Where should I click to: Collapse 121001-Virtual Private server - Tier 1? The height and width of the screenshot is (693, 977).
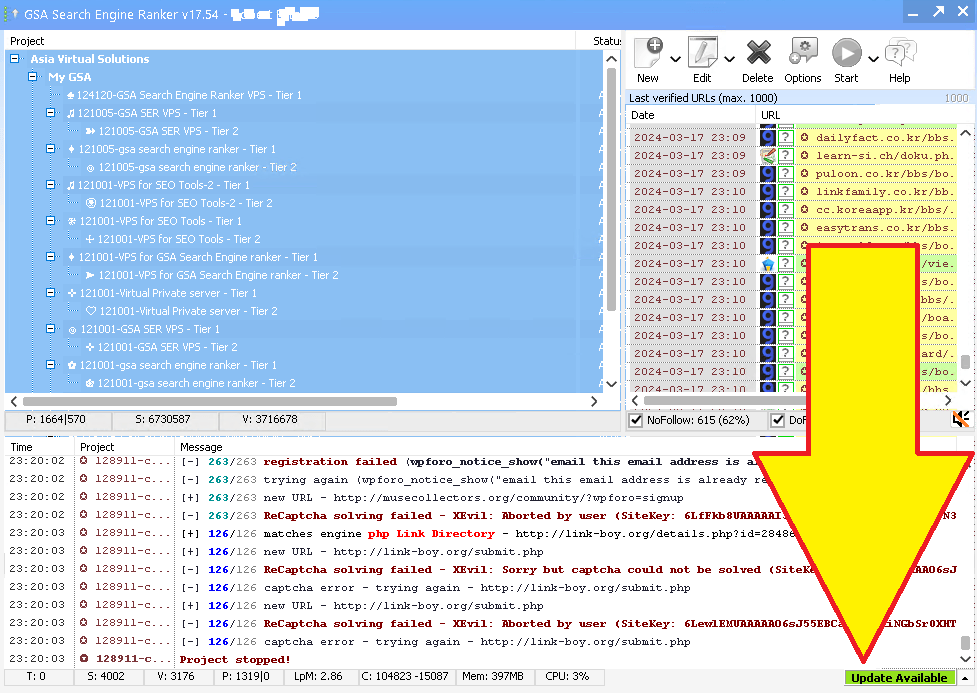tap(50, 292)
